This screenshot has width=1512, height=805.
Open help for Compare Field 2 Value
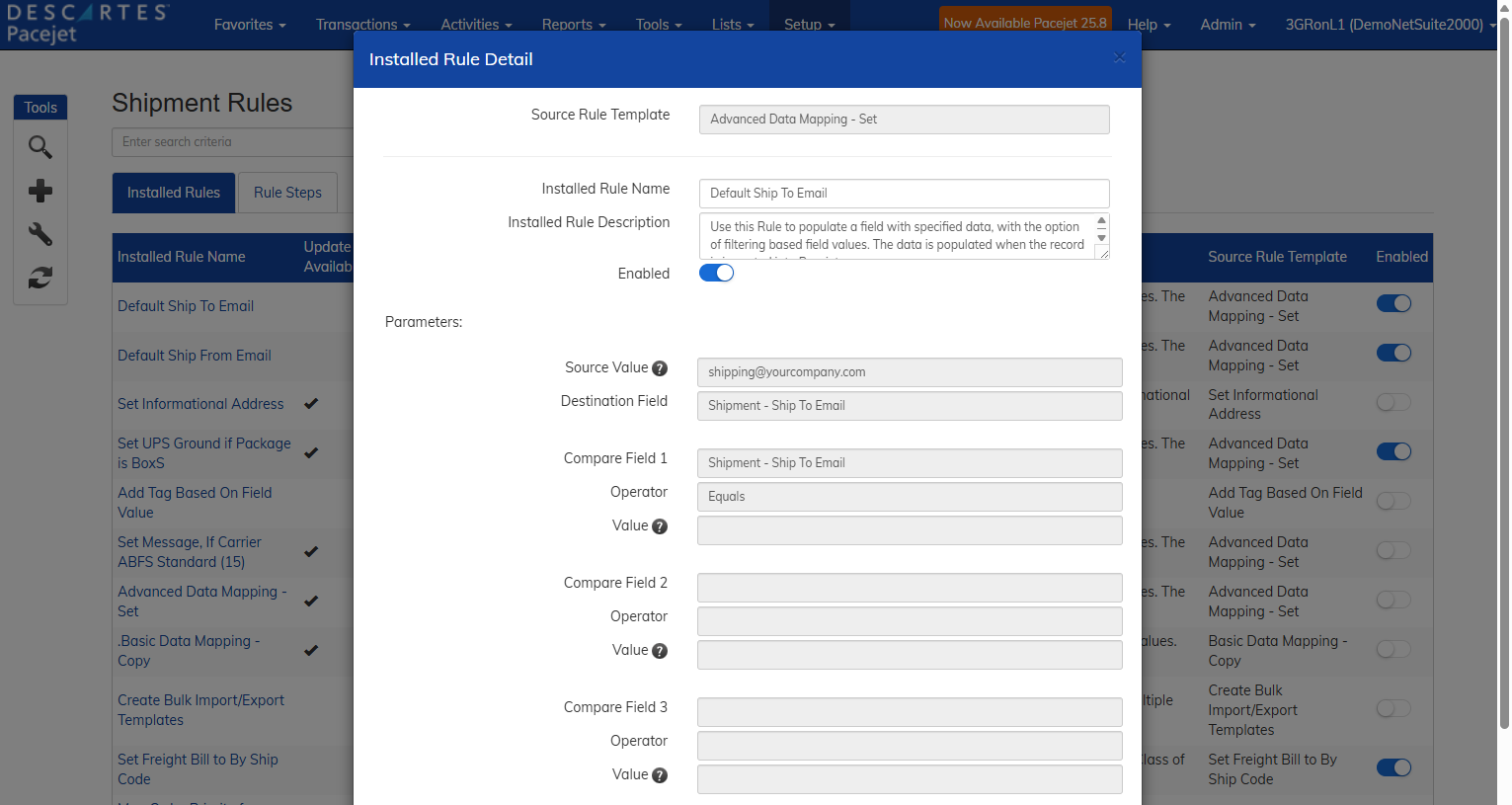(x=660, y=650)
